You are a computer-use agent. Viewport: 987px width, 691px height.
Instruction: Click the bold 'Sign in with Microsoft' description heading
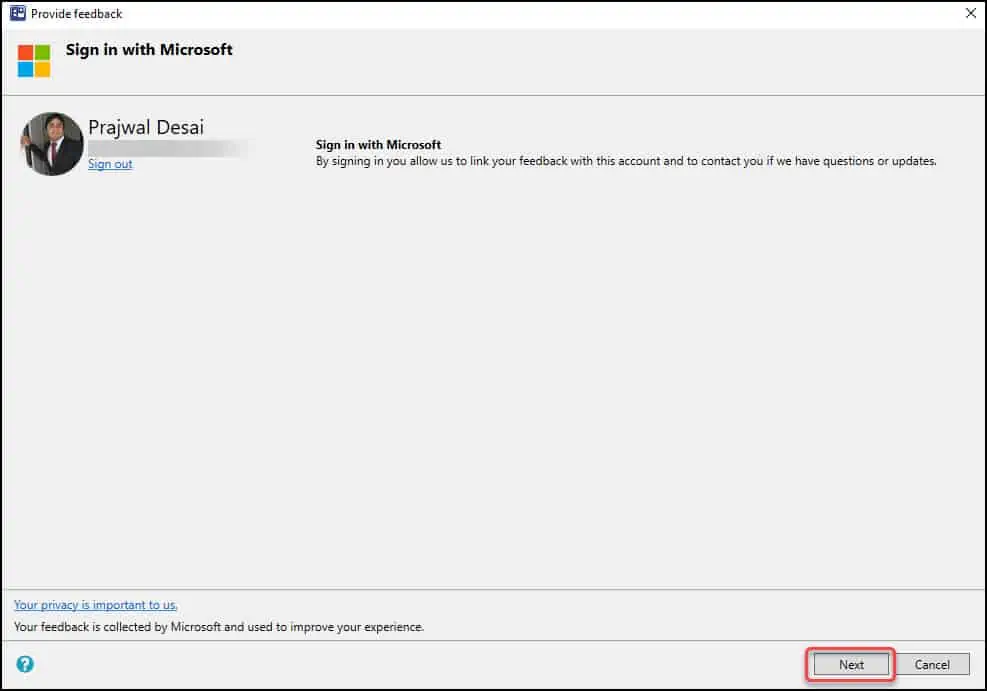click(x=378, y=145)
